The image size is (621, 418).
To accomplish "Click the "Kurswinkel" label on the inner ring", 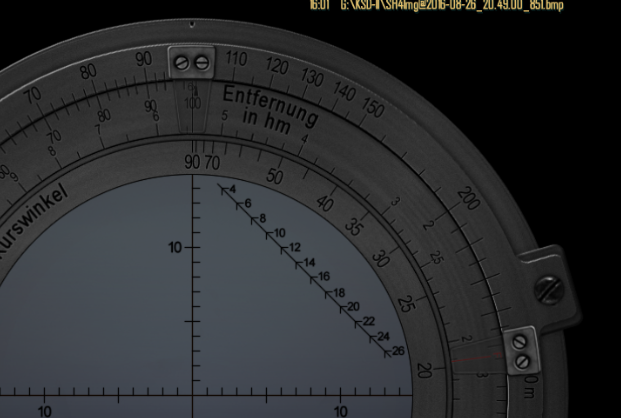I will [x=32, y=220].
